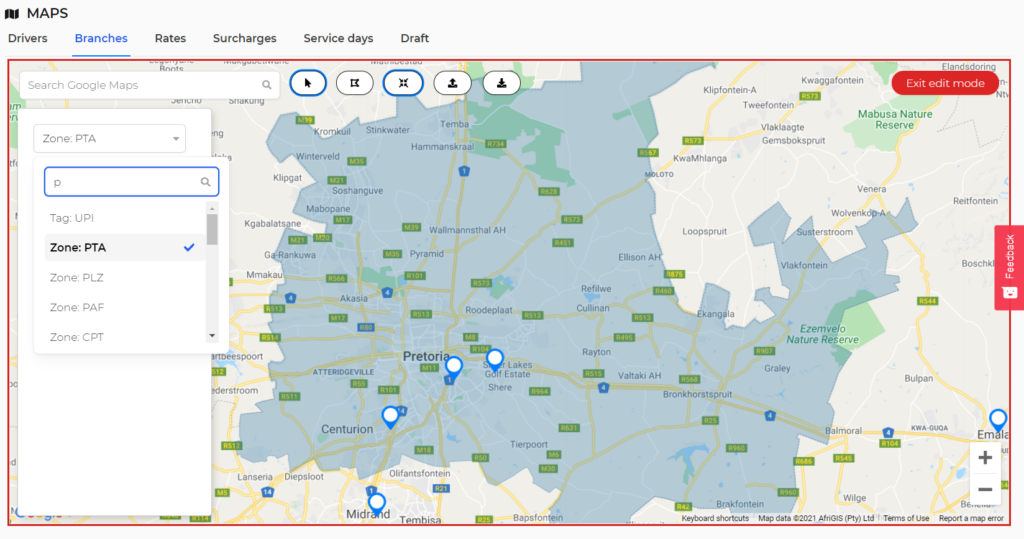Click Exit edit mode button

(x=945, y=83)
